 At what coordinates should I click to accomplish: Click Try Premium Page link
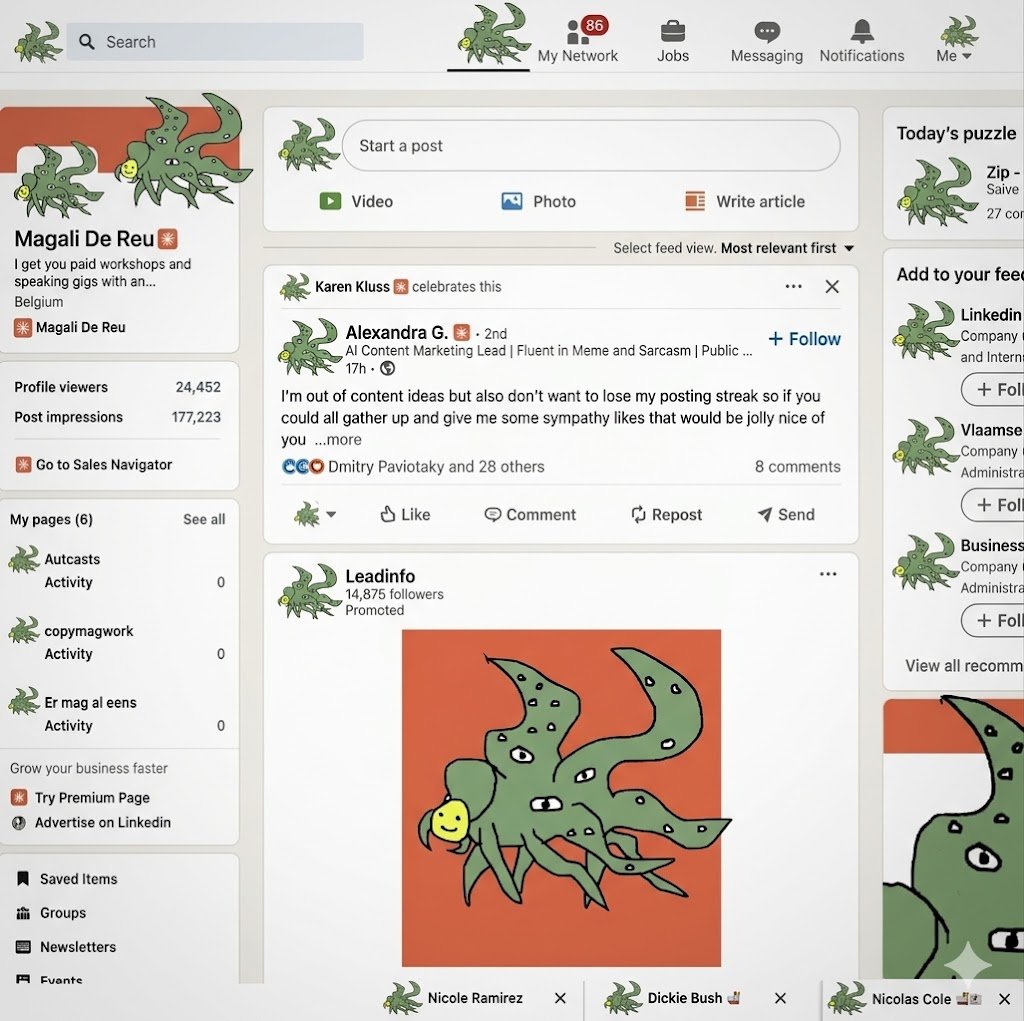click(x=80, y=798)
